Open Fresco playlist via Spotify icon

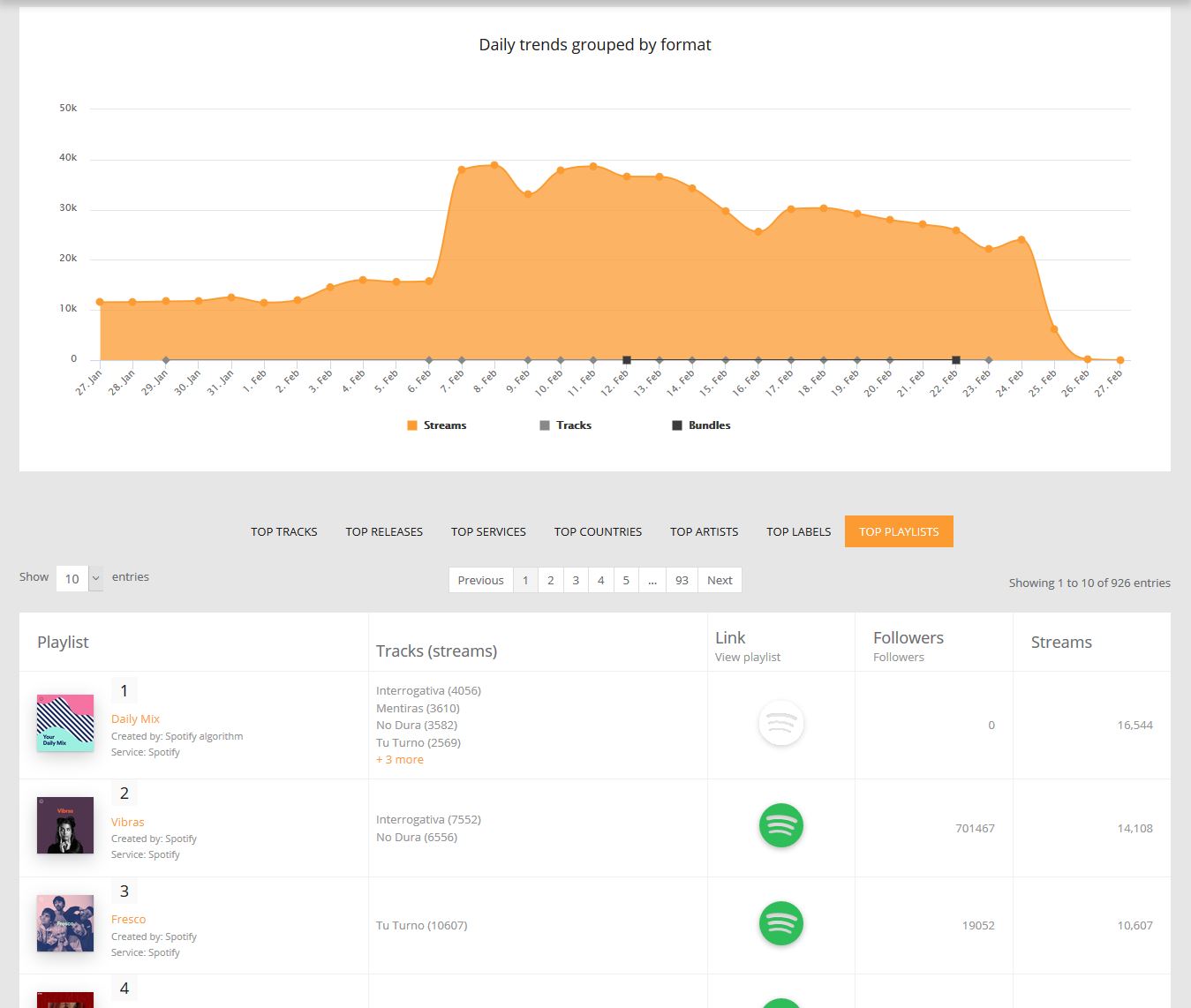(780, 923)
